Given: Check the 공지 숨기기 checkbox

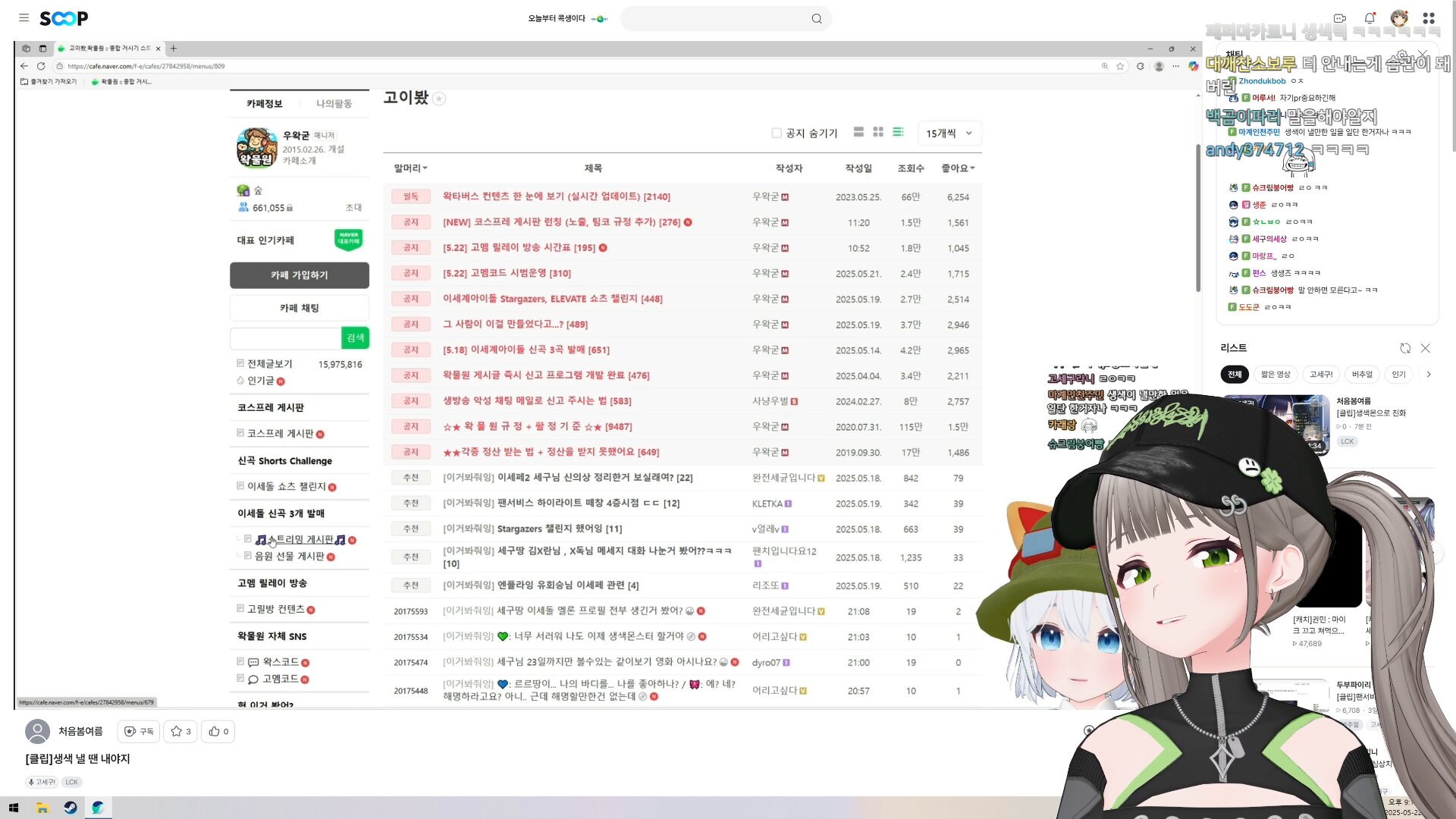Looking at the screenshot, I should pyautogui.click(x=777, y=133).
